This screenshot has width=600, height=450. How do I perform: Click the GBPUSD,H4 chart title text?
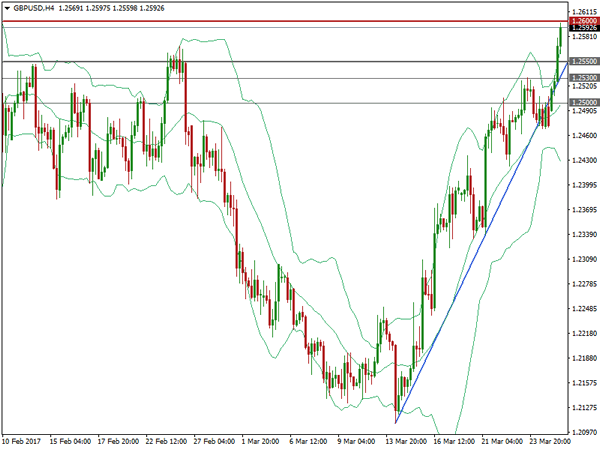[x=34, y=8]
